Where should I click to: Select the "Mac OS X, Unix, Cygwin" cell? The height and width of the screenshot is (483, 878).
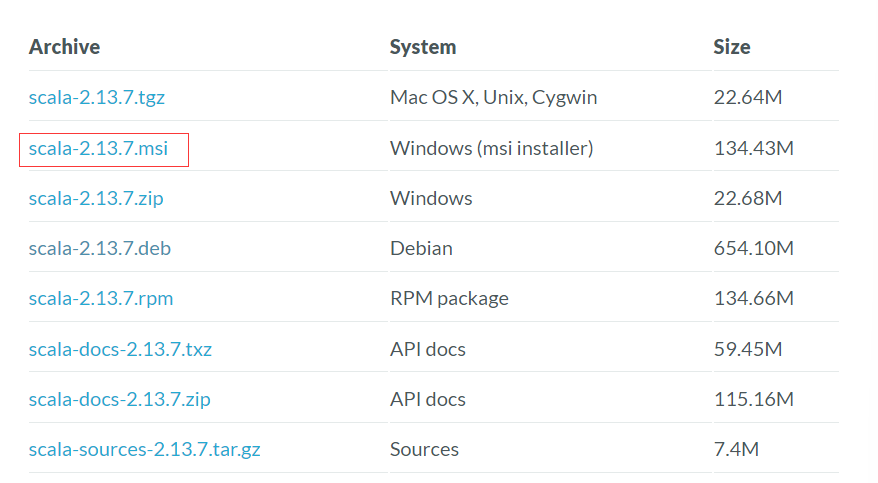coord(493,98)
